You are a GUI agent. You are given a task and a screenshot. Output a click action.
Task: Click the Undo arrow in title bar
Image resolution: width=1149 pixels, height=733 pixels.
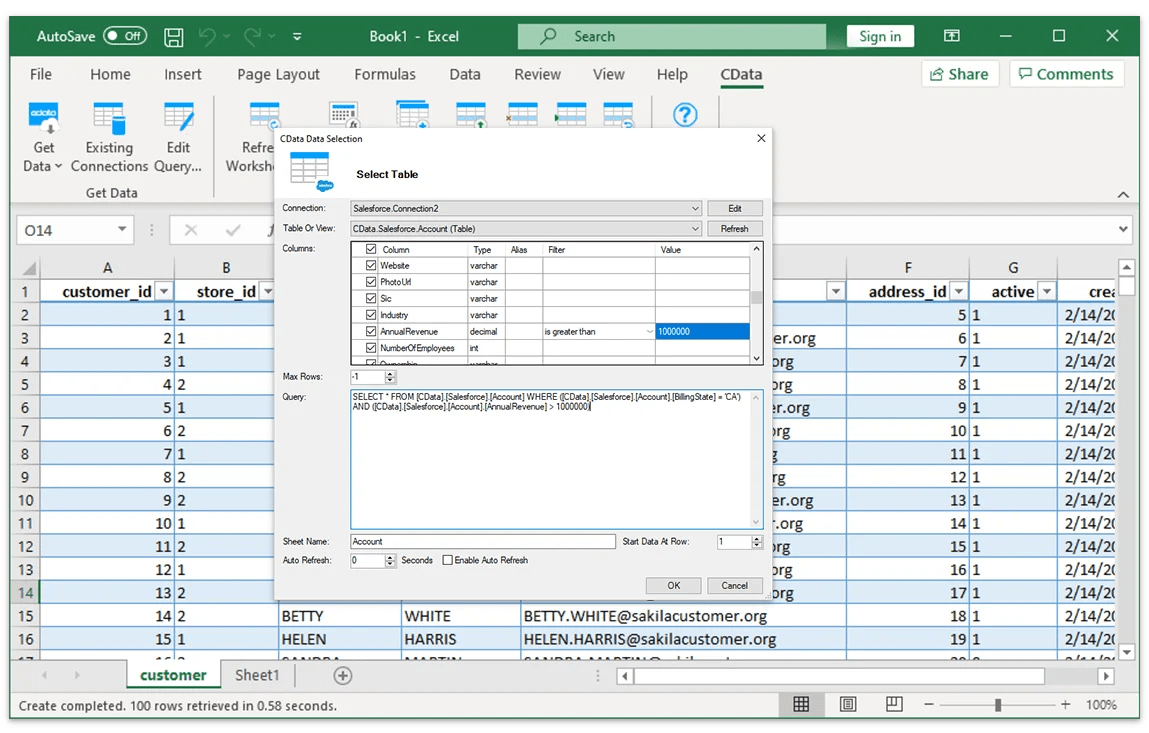coord(207,36)
